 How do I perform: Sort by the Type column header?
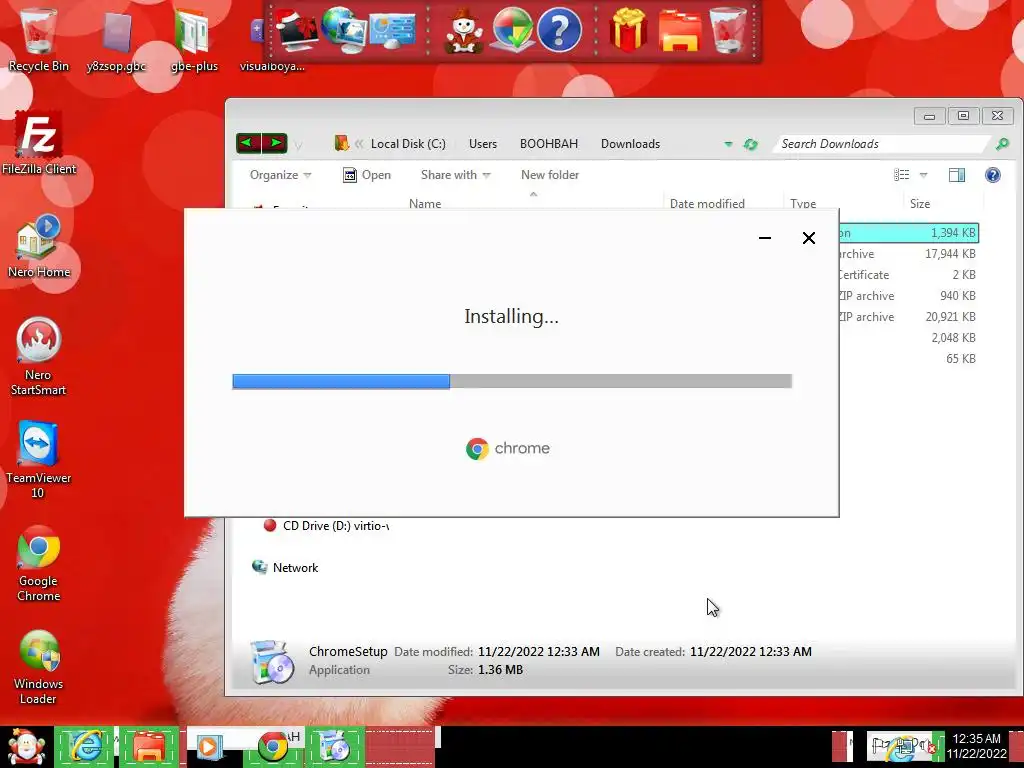pyautogui.click(x=803, y=203)
